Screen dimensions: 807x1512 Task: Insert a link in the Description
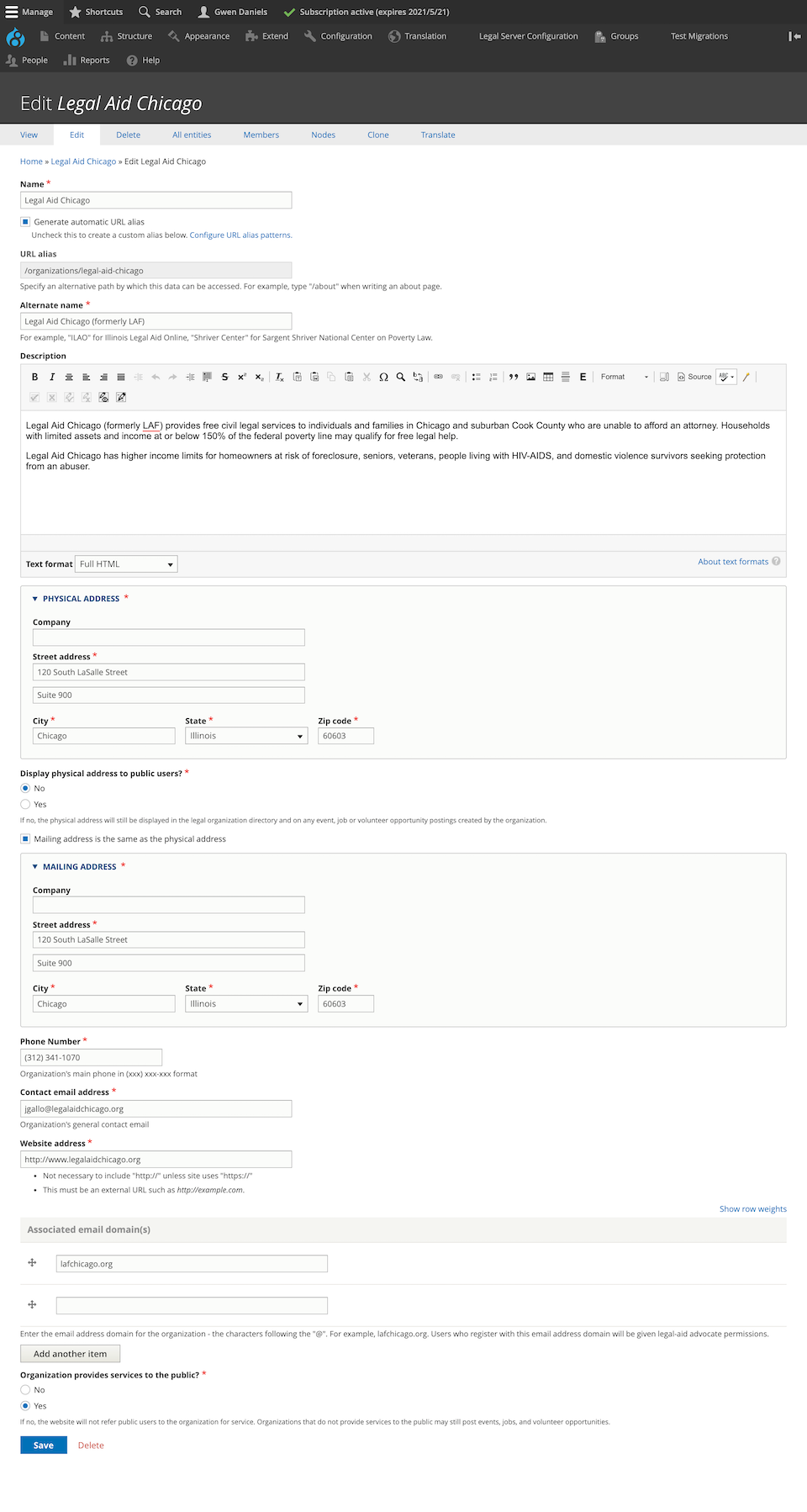[438, 377]
